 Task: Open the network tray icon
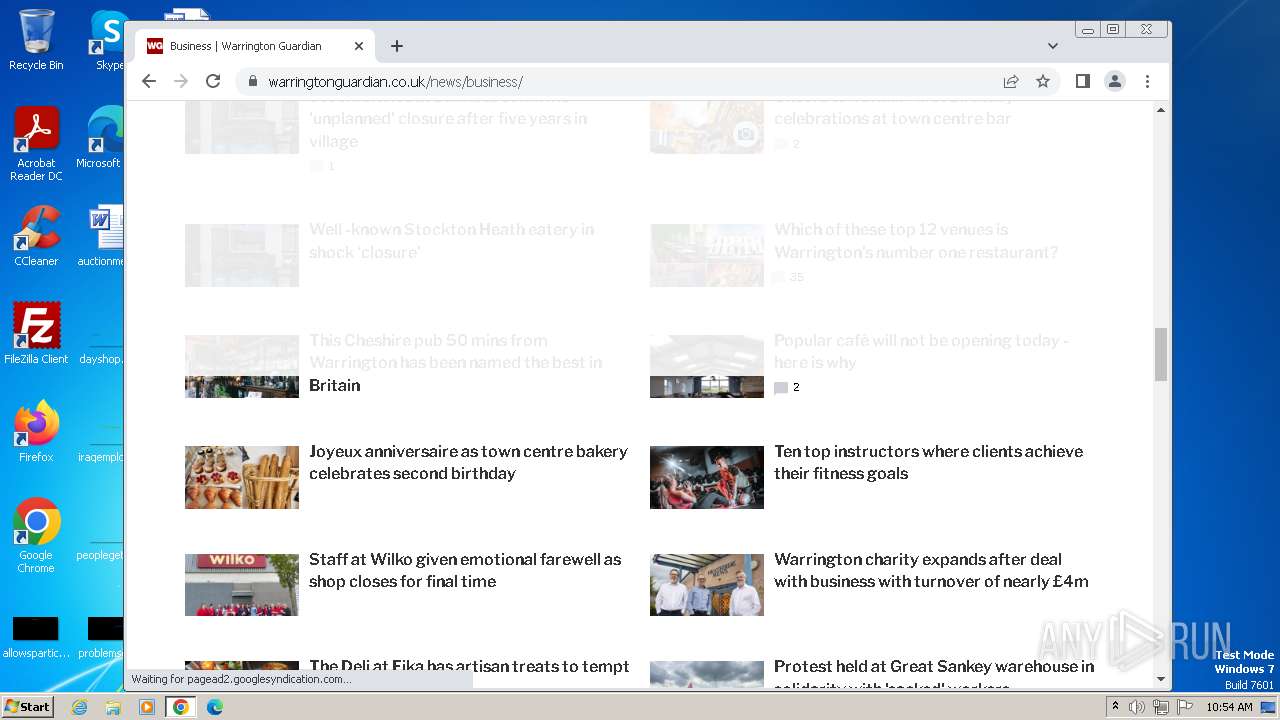click(1160, 707)
